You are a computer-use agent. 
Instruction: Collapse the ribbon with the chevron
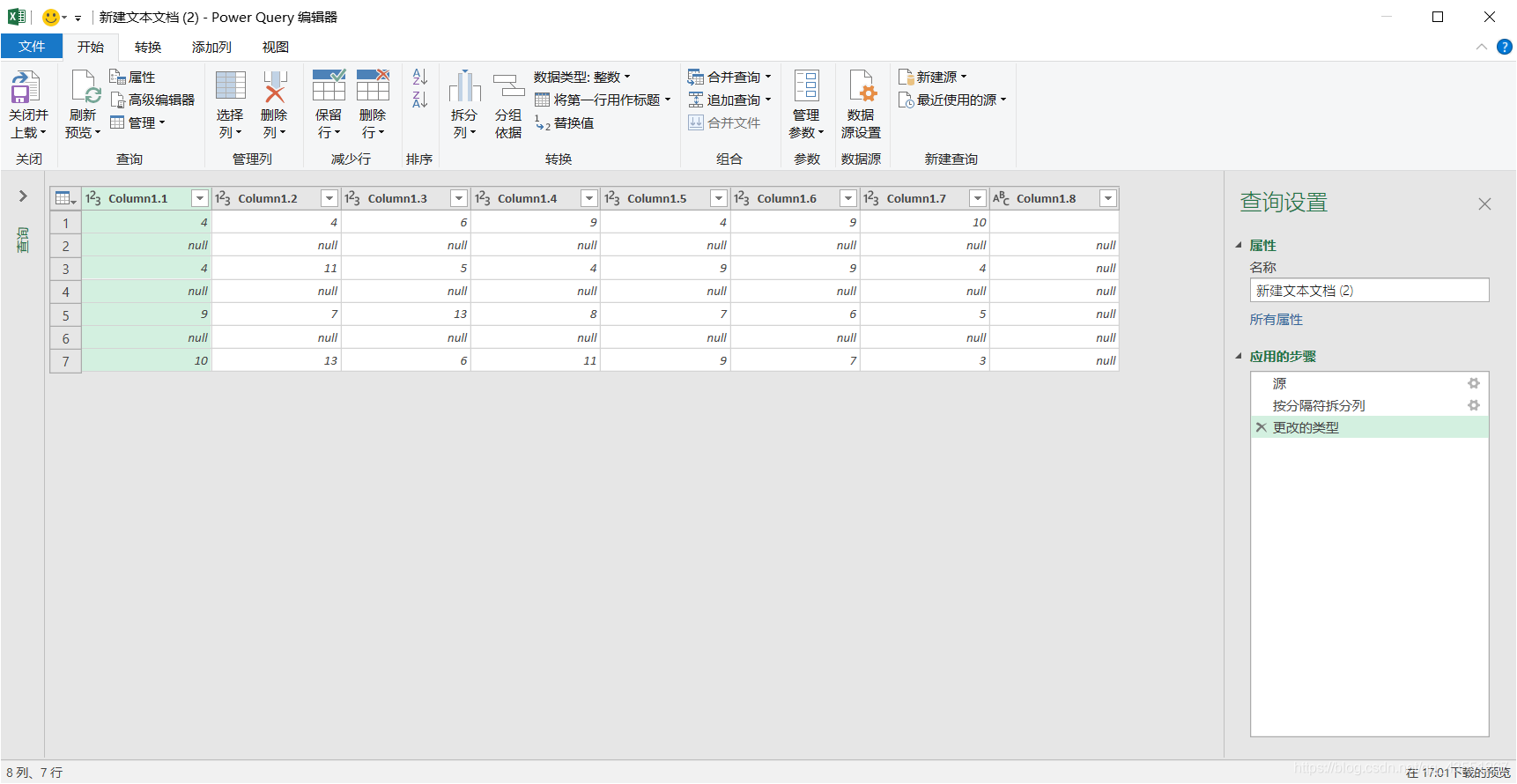[1481, 47]
